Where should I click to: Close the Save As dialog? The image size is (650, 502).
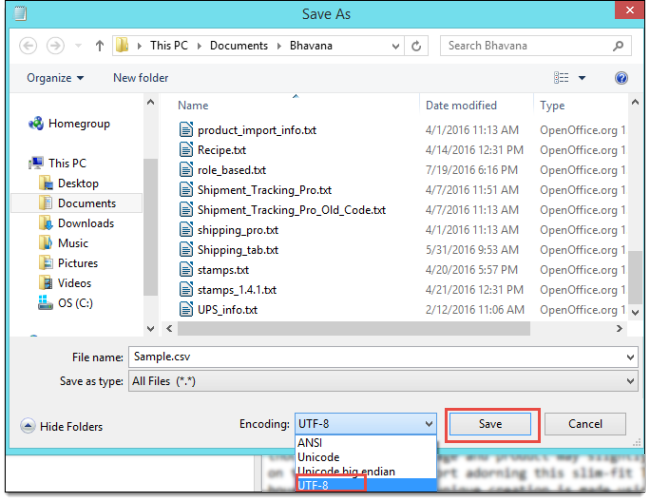coord(629,10)
